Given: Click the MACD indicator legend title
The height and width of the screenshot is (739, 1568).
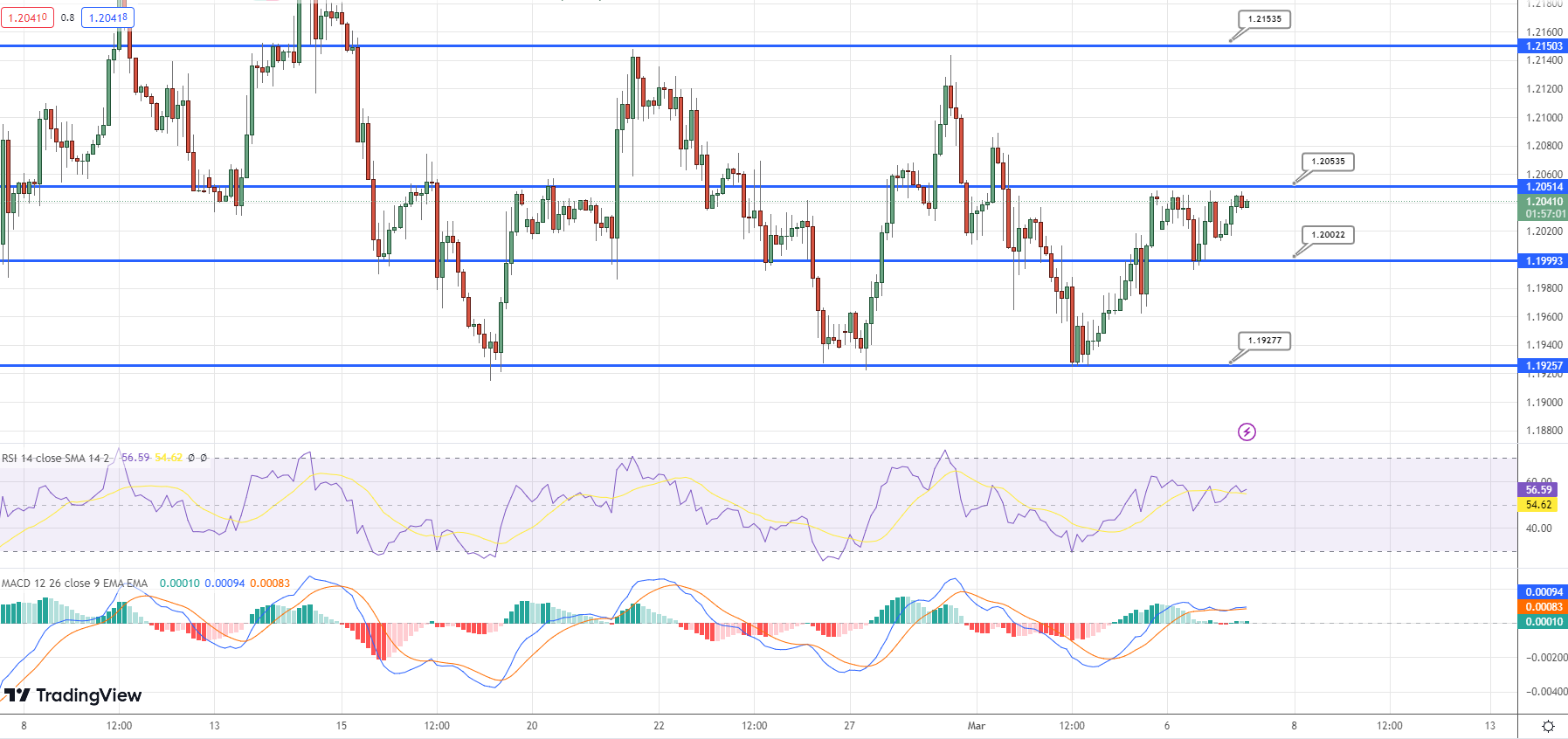Looking at the screenshot, I should point(75,584).
